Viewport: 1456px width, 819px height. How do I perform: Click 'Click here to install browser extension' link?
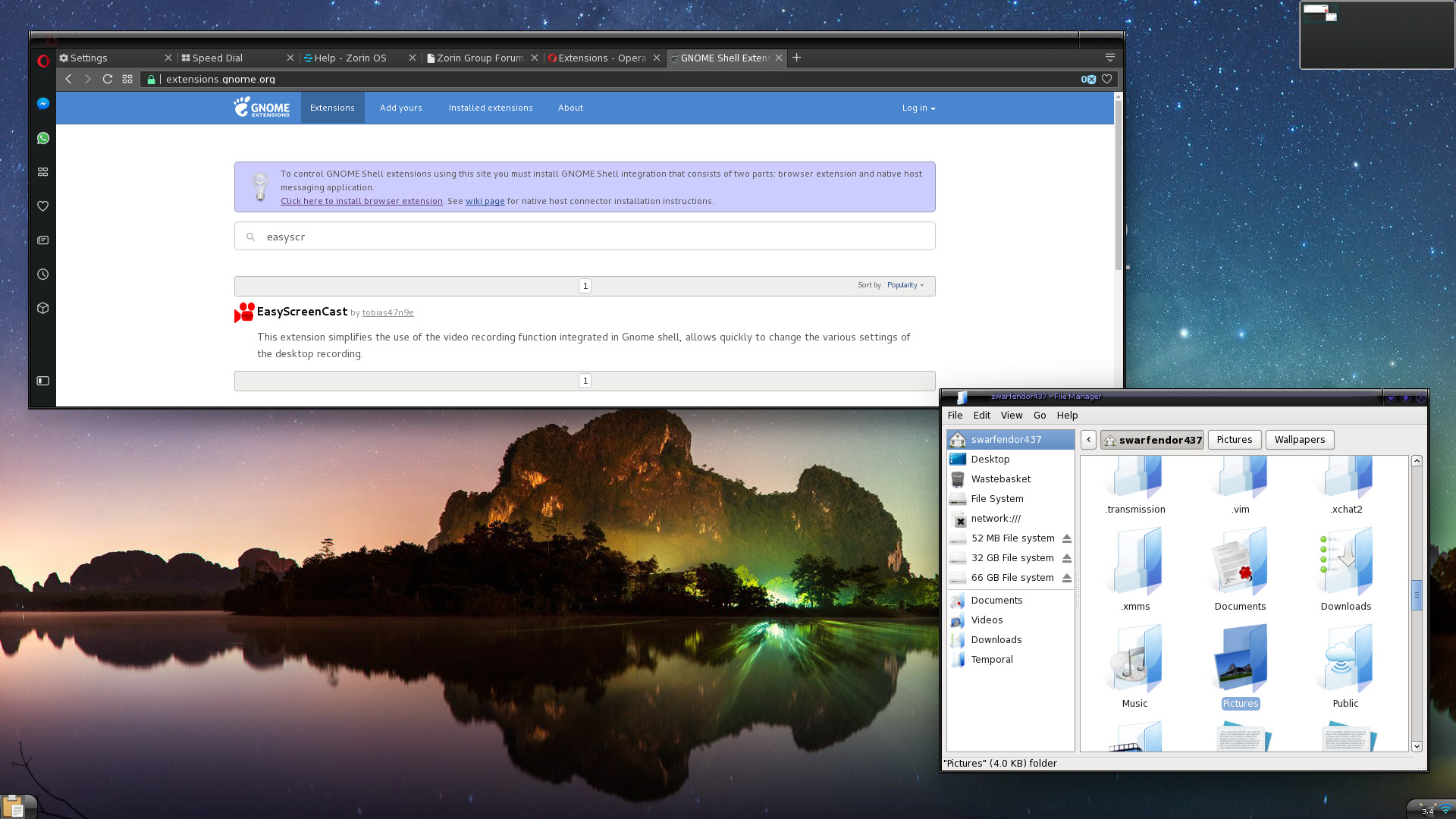[362, 201]
